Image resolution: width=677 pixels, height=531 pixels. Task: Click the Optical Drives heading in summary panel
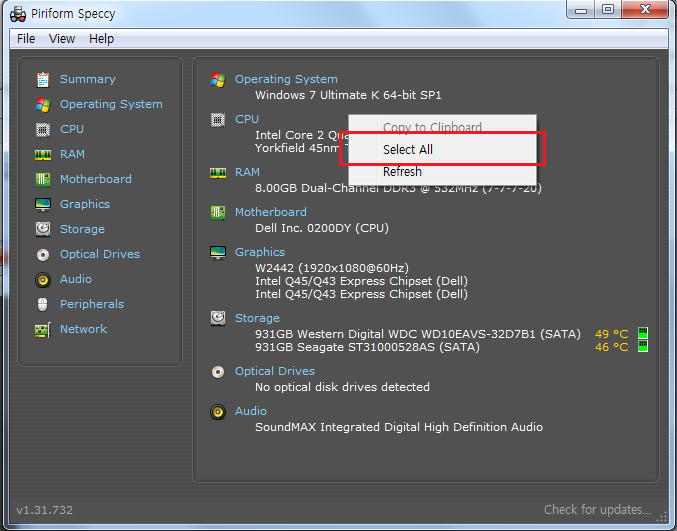tap(275, 371)
